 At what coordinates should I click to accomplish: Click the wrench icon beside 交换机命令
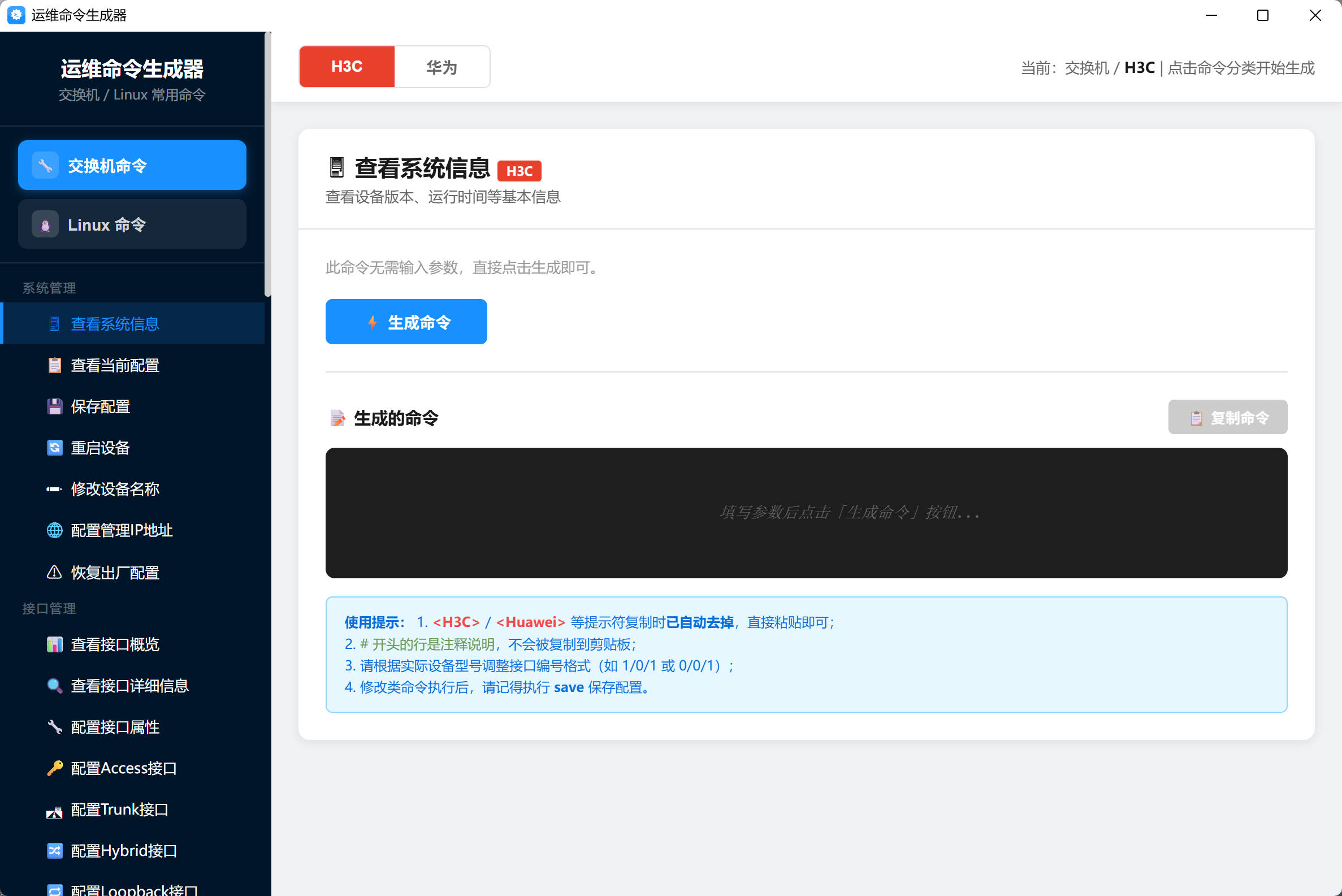pyautogui.click(x=45, y=166)
